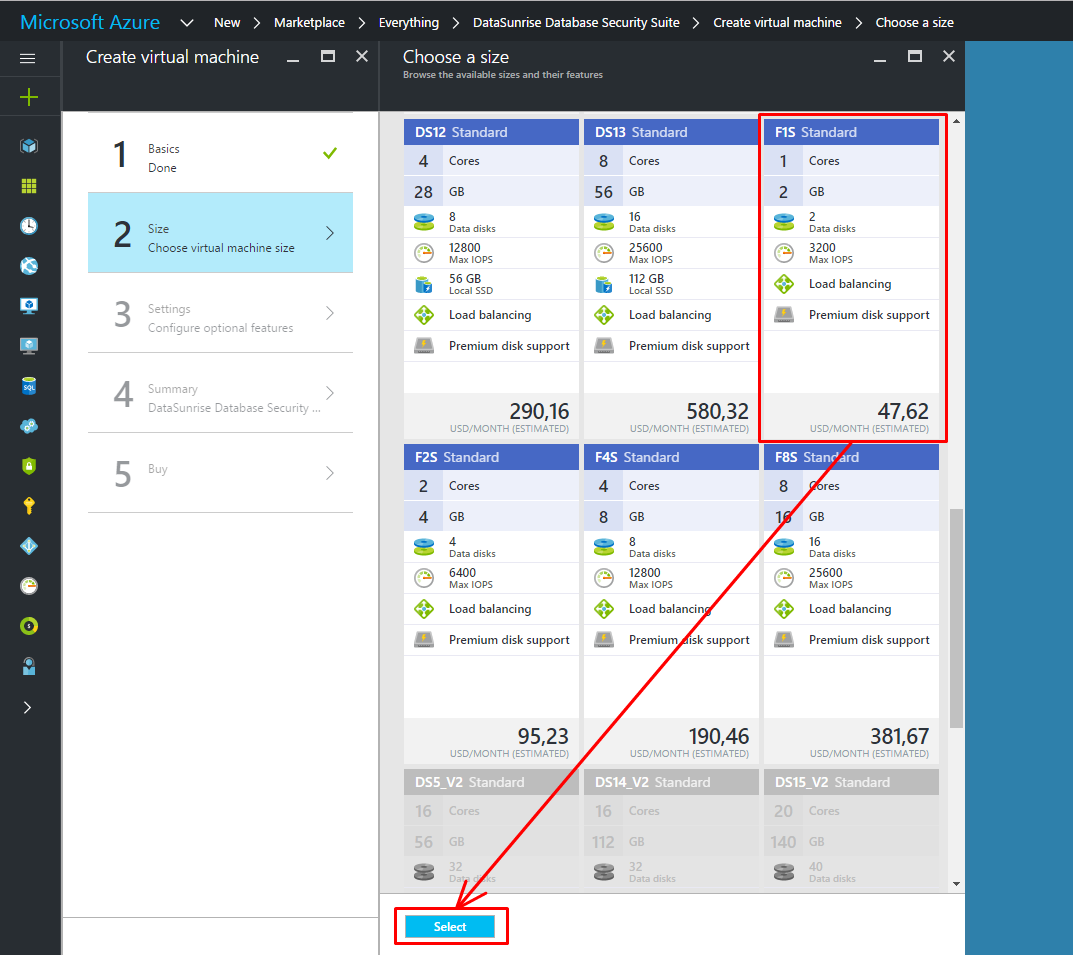
Task: Click the green plus New icon
Action: click(x=29, y=97)
